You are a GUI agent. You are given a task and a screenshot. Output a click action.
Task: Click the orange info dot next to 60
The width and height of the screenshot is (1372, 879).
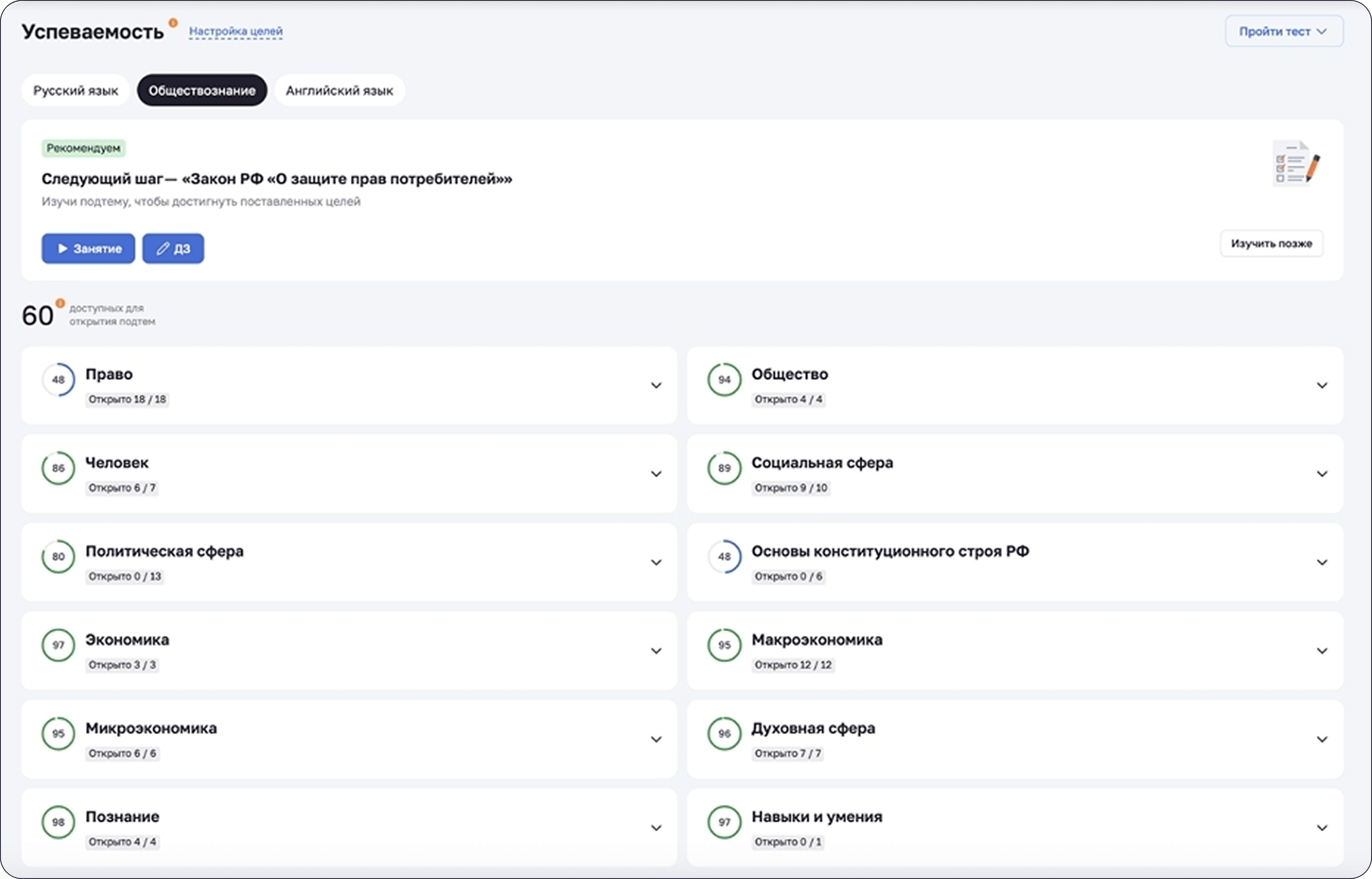pyautogui.click(x=60, y=303)
